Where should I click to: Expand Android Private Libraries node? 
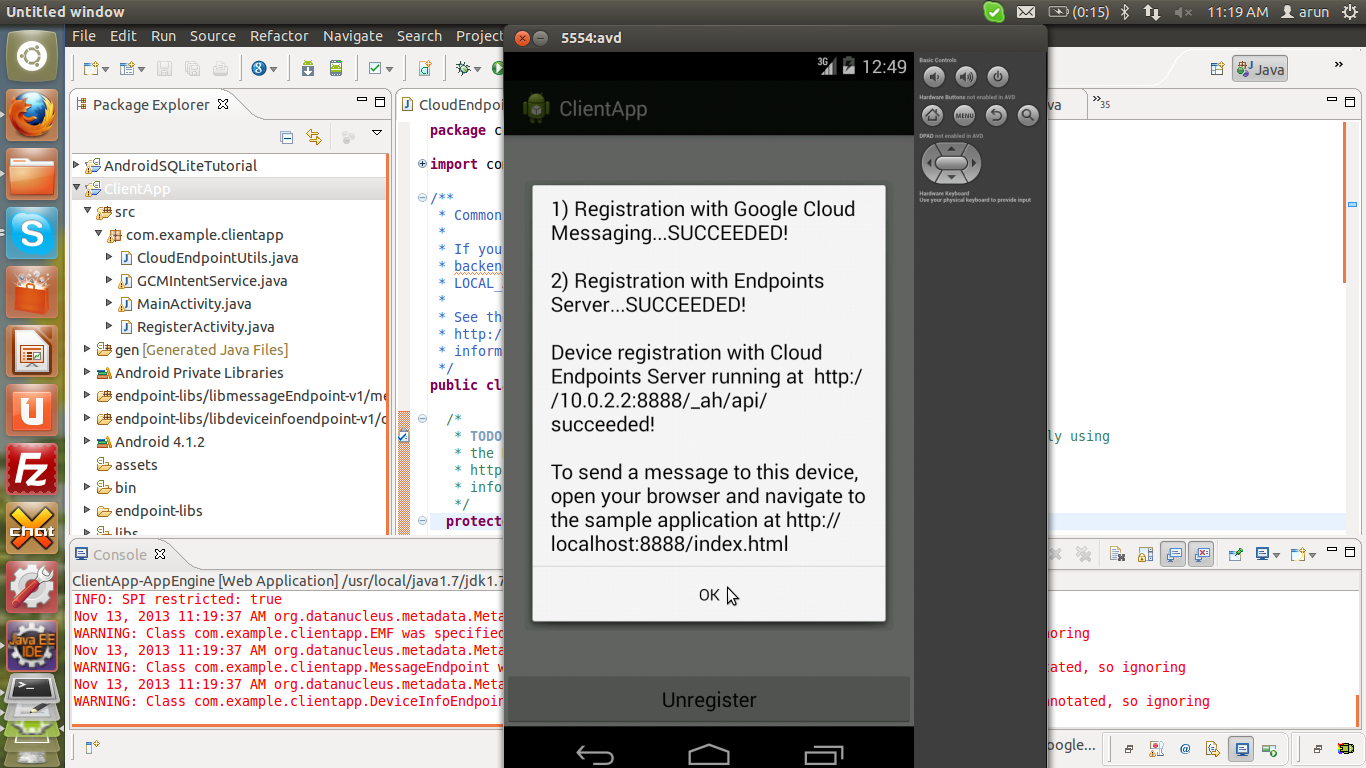(88, 373)
